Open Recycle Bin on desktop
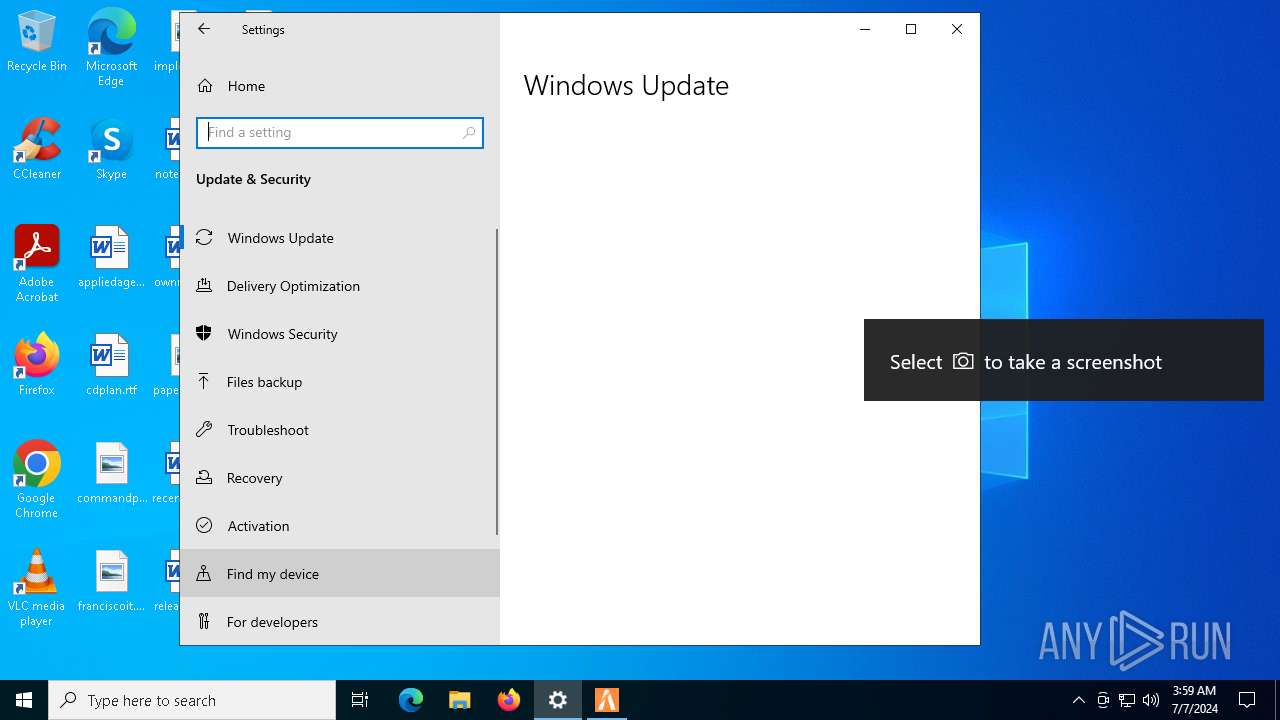 37,42
